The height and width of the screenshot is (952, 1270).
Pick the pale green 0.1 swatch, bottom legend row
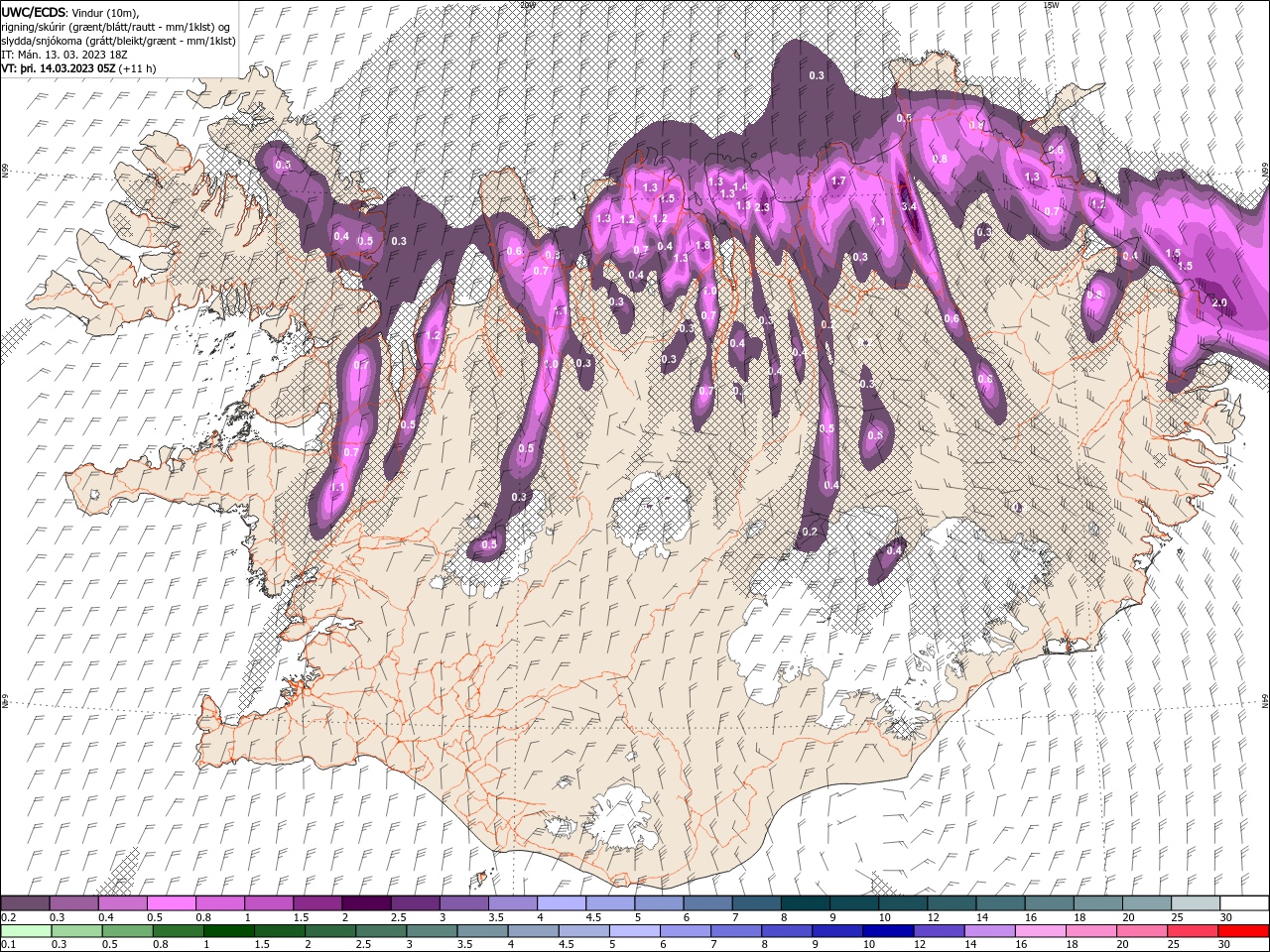[26, 931]
